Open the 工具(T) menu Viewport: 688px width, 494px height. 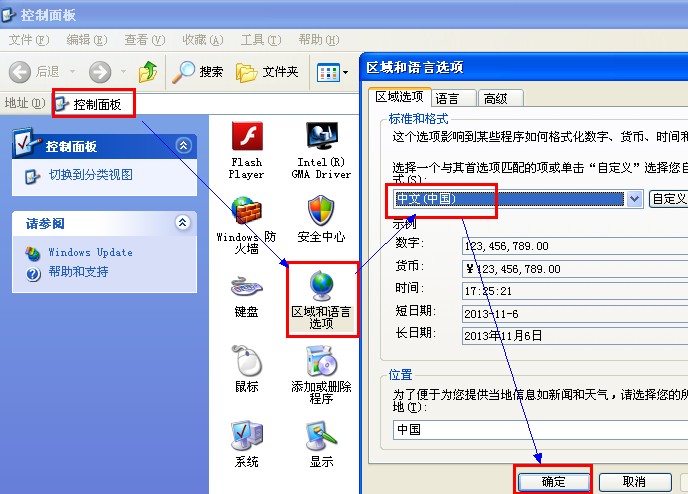pos(259,40)
